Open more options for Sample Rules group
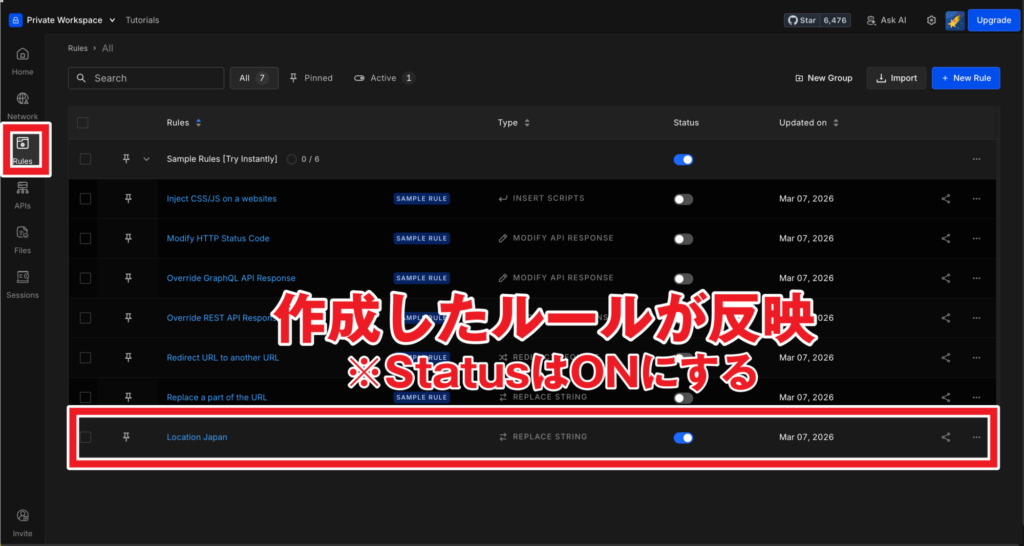1024x546 pixels. tap(976, 159)
